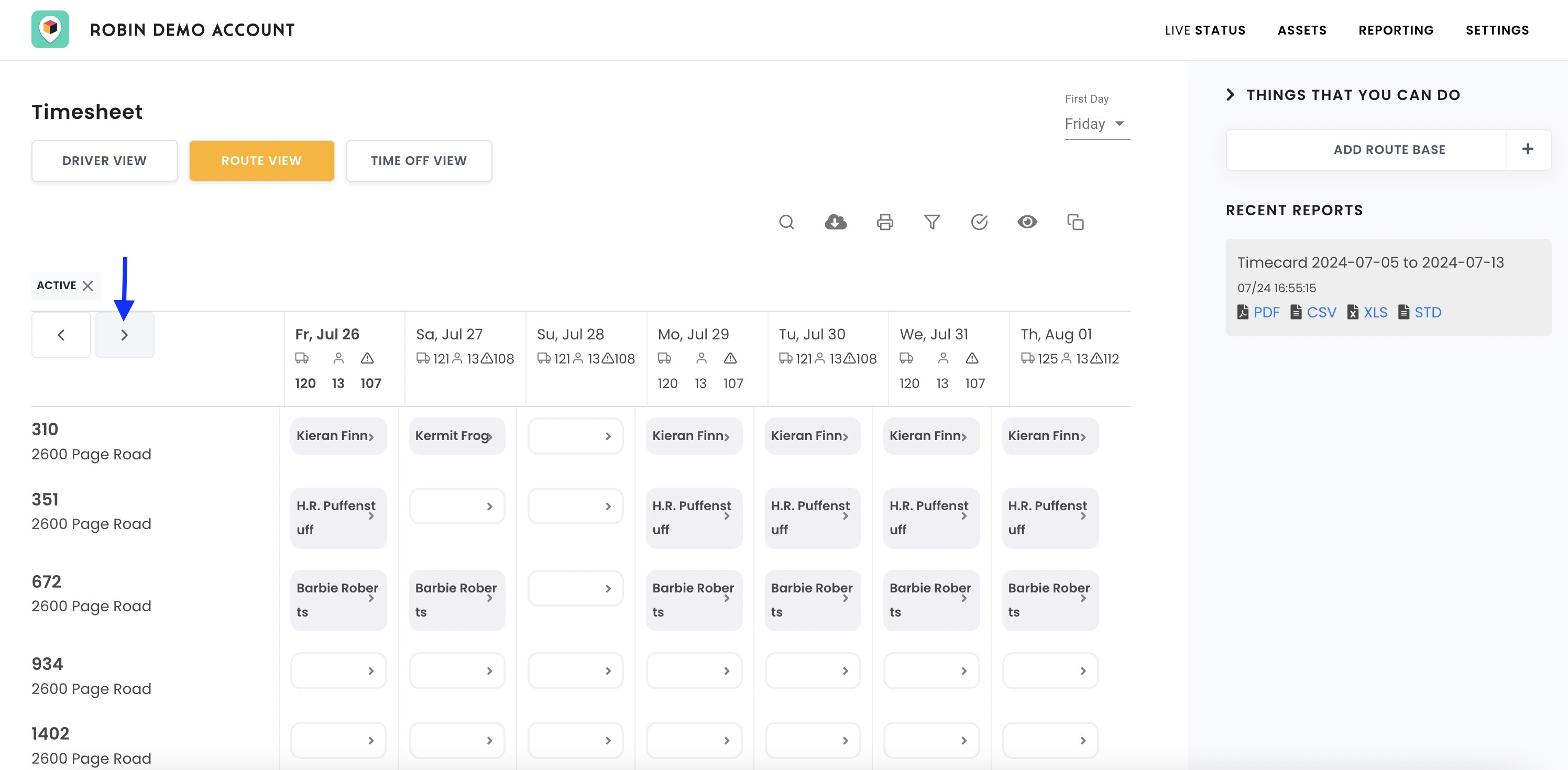Viewport: 1568px width, 770px height.
Task: Download the CSV report
Action: coord(1313,312)
